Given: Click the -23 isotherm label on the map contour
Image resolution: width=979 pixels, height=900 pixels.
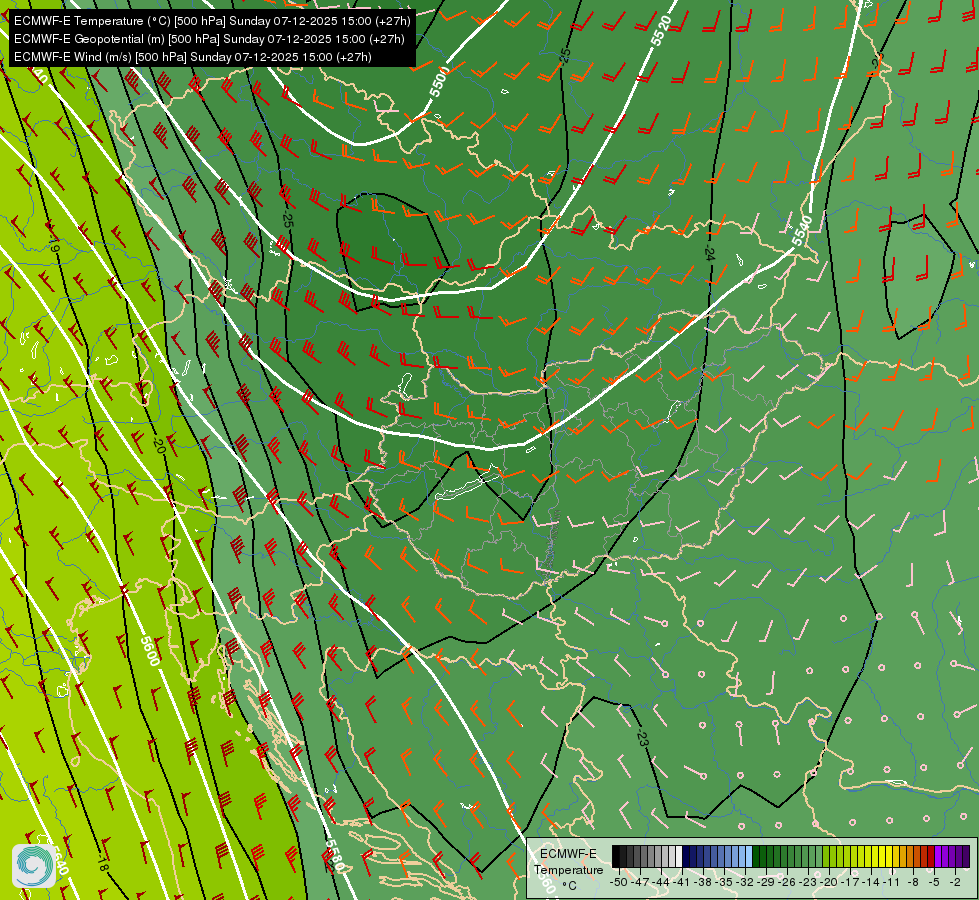Looking at the screenshot, I should pos(642,738).
